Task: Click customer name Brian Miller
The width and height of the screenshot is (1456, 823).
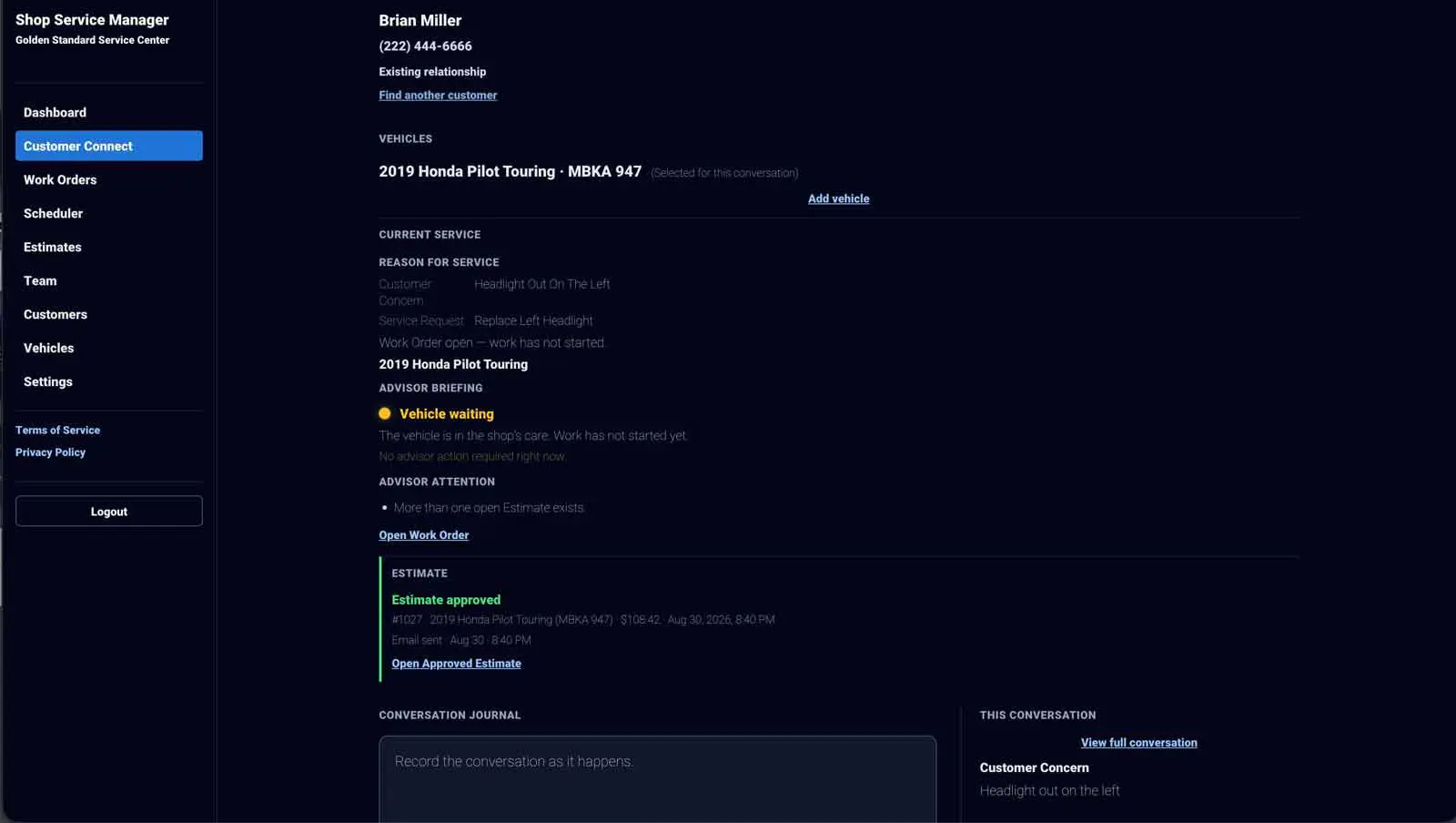Action: click(x=420, y=20)
